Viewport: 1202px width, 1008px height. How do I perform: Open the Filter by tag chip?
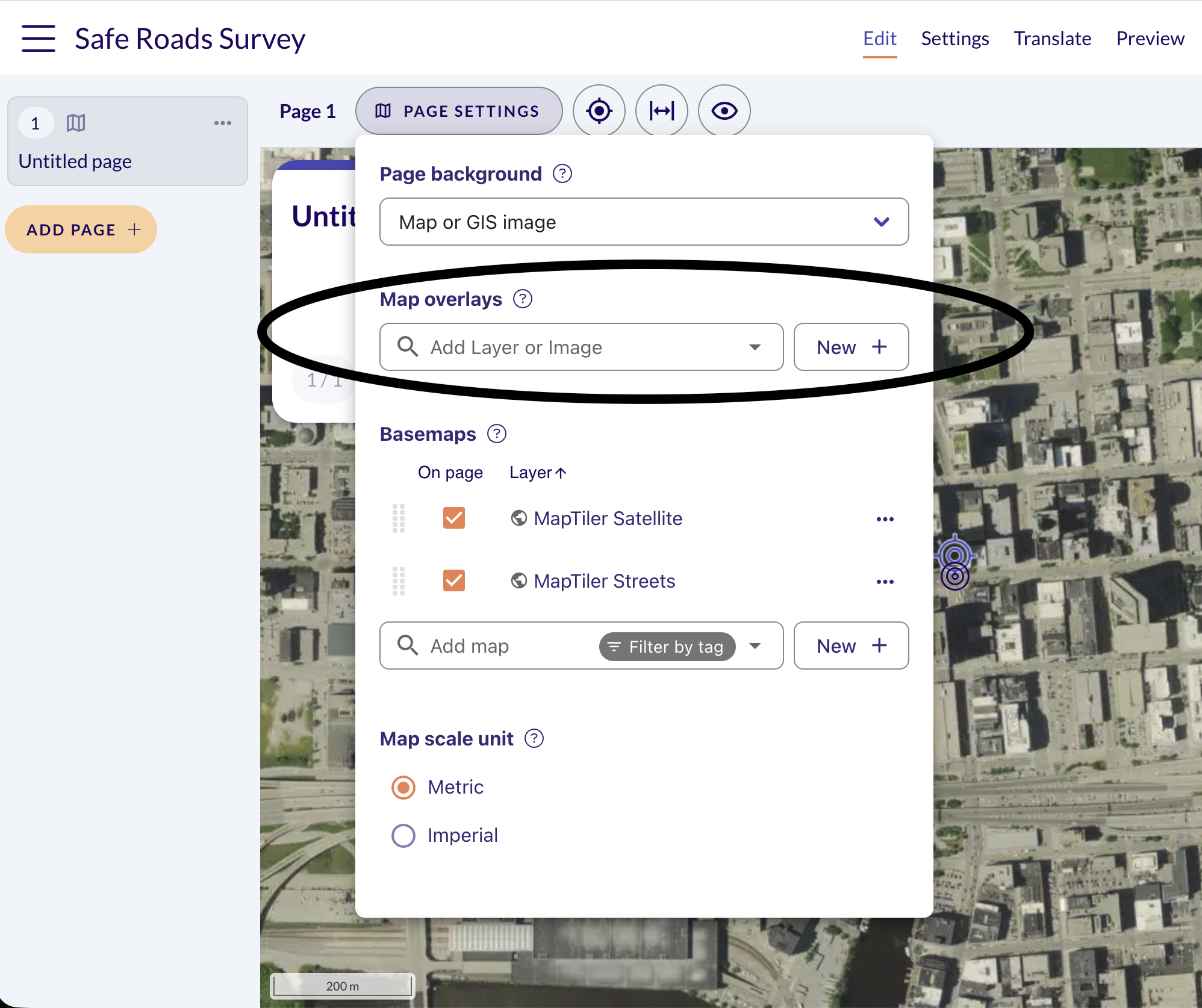click(667, 647)
